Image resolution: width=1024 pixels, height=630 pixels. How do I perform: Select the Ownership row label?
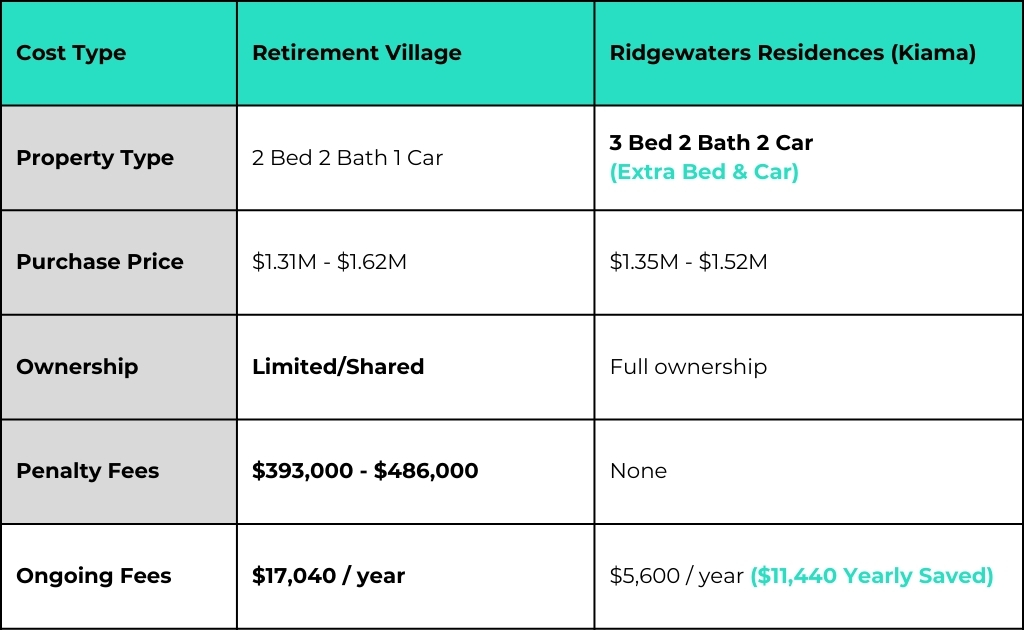pos(119,367)
